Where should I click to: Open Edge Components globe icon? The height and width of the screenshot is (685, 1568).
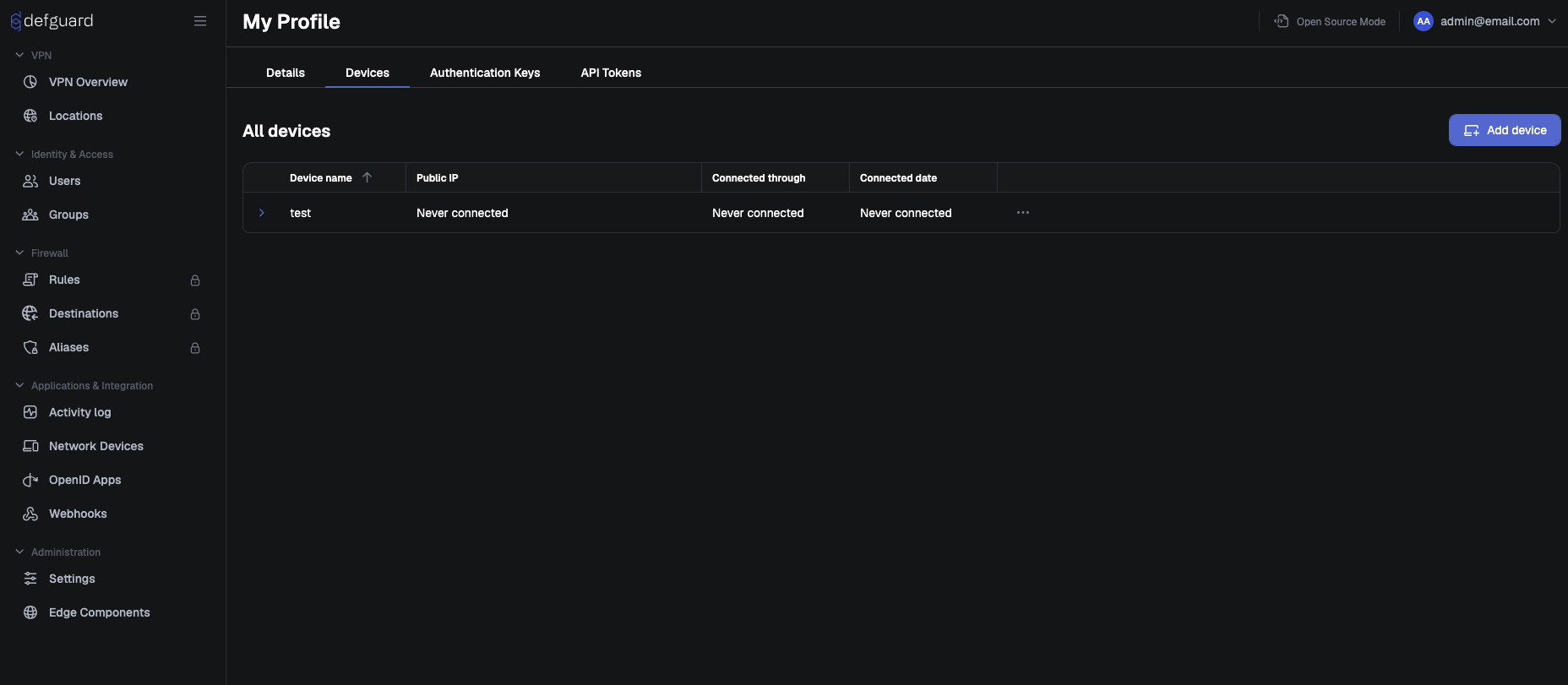[x=30, y=612]
